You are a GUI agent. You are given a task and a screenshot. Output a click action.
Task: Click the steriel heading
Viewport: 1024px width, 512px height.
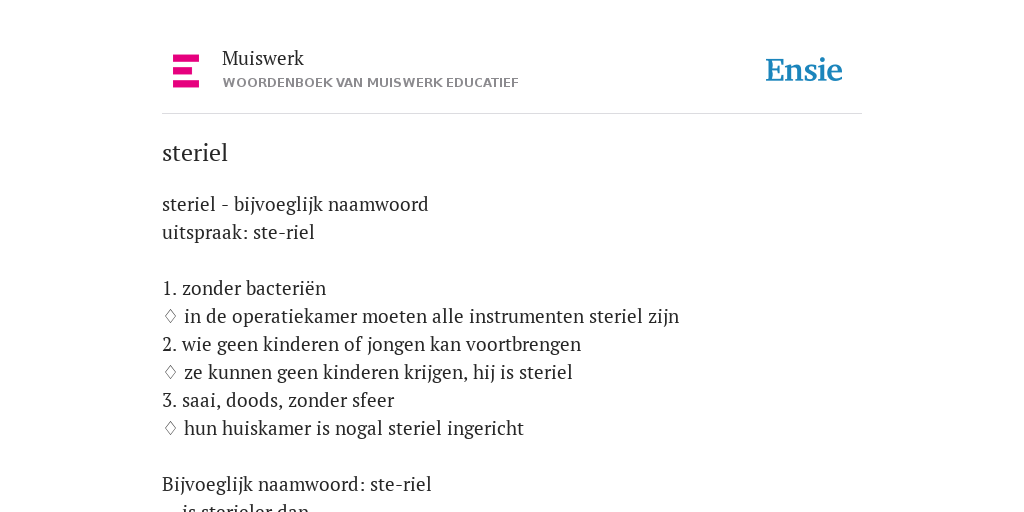coord(195,153)
